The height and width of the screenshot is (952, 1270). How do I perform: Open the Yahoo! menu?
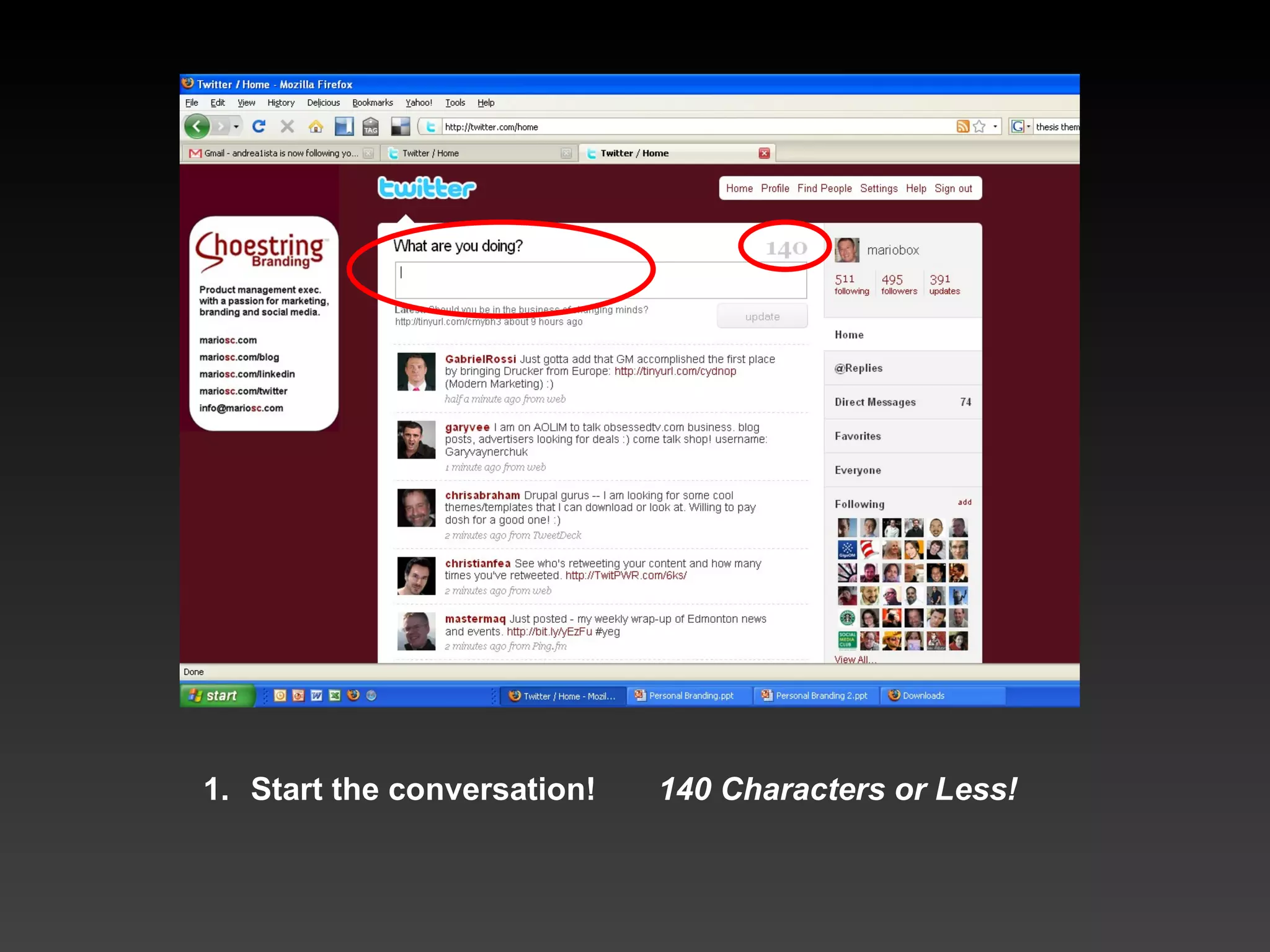click(419, 103)
